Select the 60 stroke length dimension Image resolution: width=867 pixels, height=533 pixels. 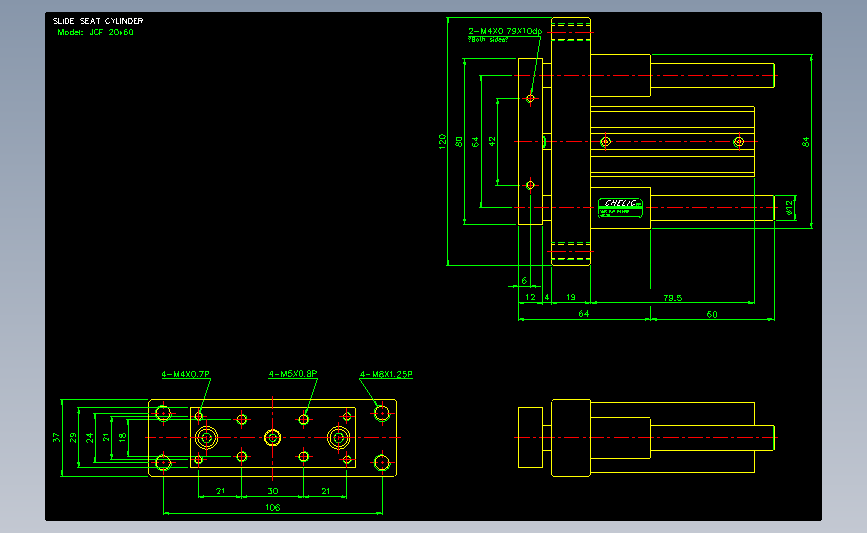(x=712, y=314)
